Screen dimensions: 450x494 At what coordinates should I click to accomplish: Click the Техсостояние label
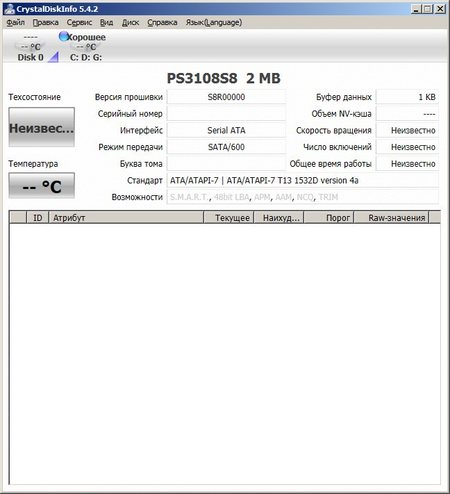tap(34, 97)
